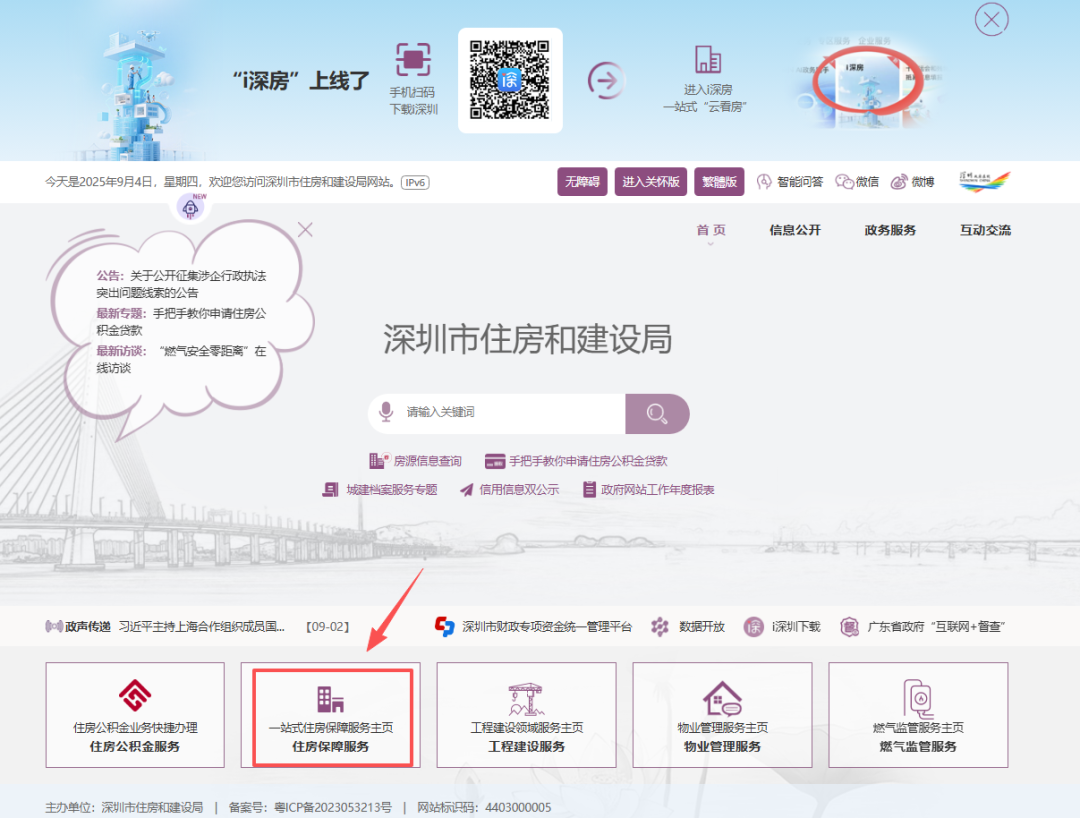This screenshot has width=1080, height=818.
Task: Click the magnifier search button
Action: pos(657,413)
